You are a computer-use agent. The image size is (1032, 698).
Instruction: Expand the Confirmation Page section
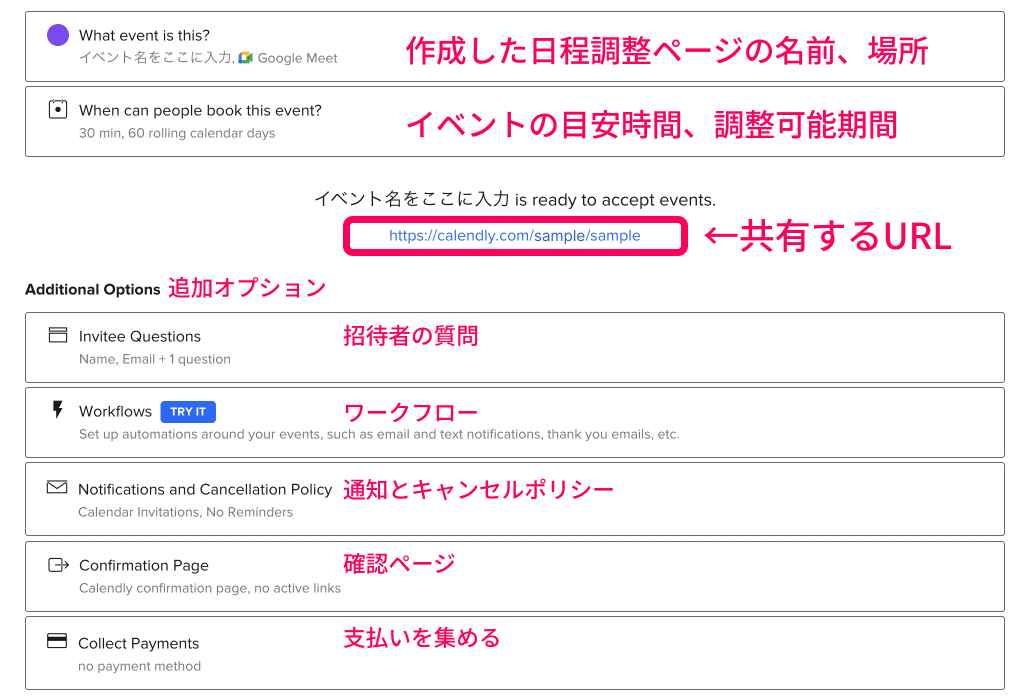point(515,576)
